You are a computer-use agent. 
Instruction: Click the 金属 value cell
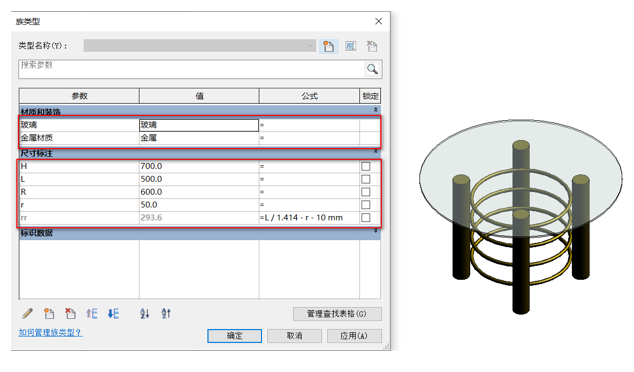pyautogui.click(x=199, y=138)
